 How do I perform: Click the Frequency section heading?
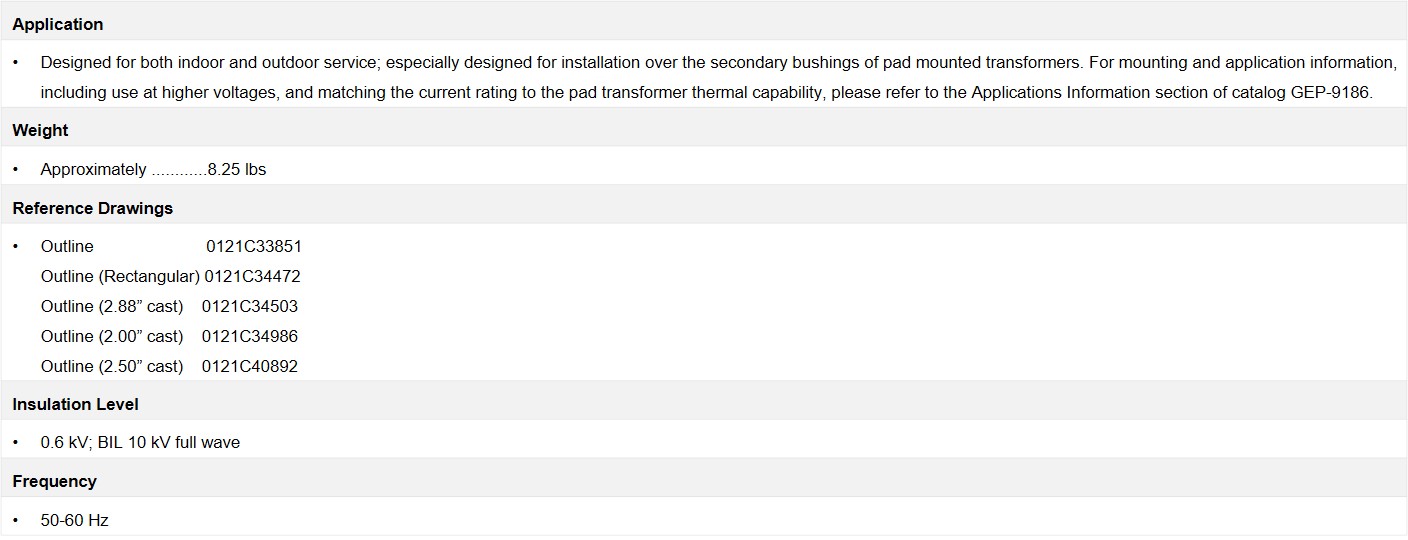tap(54, 481)
